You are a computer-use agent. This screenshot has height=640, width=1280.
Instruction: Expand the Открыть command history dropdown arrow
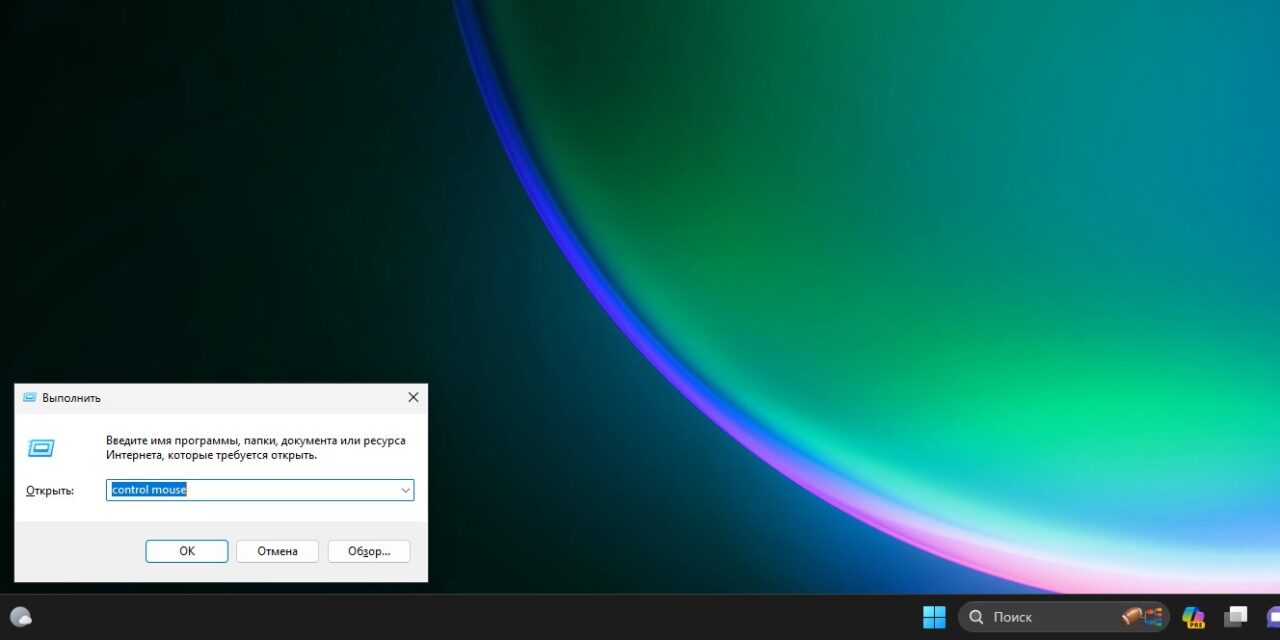point(405,490)
